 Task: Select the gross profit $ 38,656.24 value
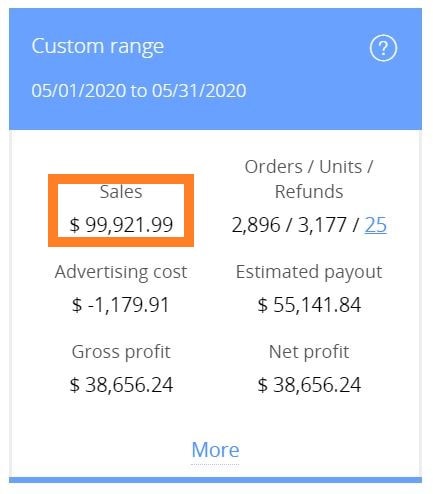(121, 384)
